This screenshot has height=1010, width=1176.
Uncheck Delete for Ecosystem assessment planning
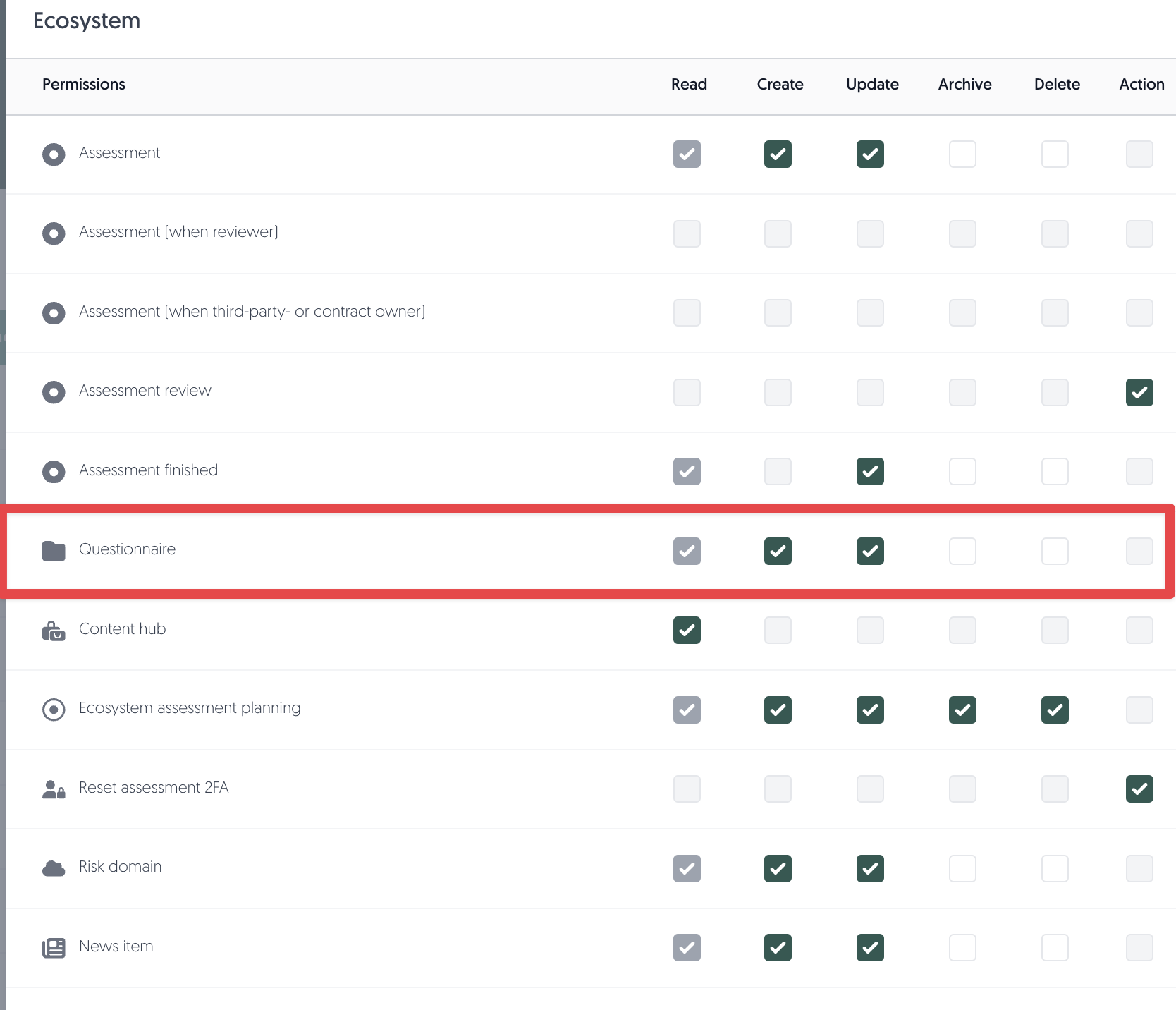[x=1055, y=710]
